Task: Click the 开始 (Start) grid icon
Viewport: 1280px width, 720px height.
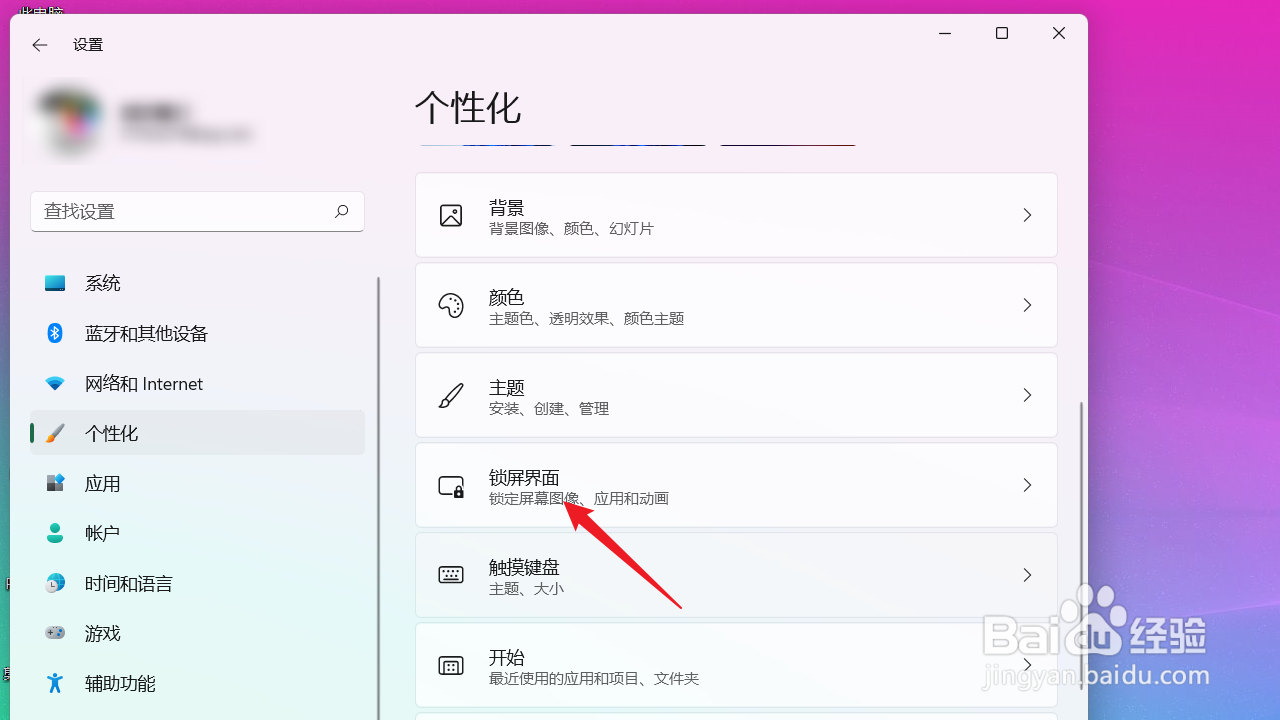Action: point(450,664)
